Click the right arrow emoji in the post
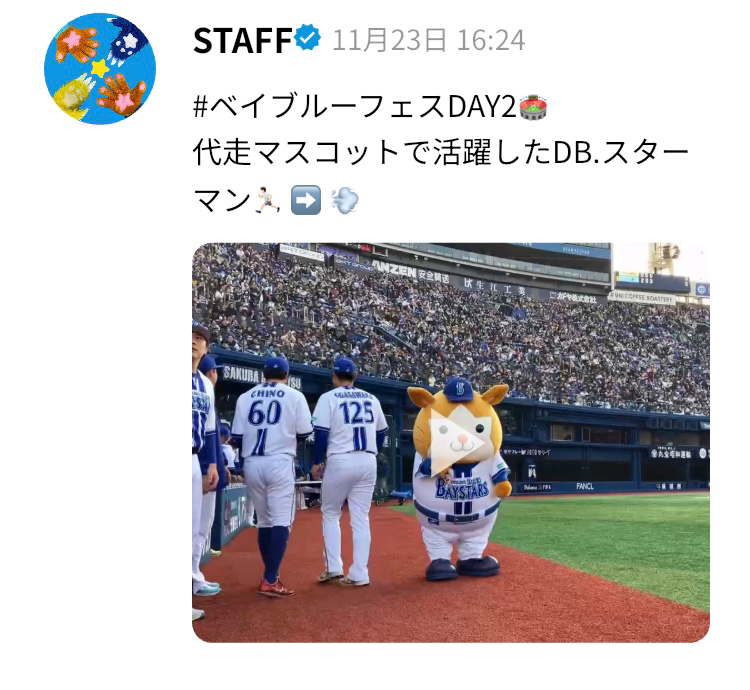750x690 pixels. tap(306, 200)
